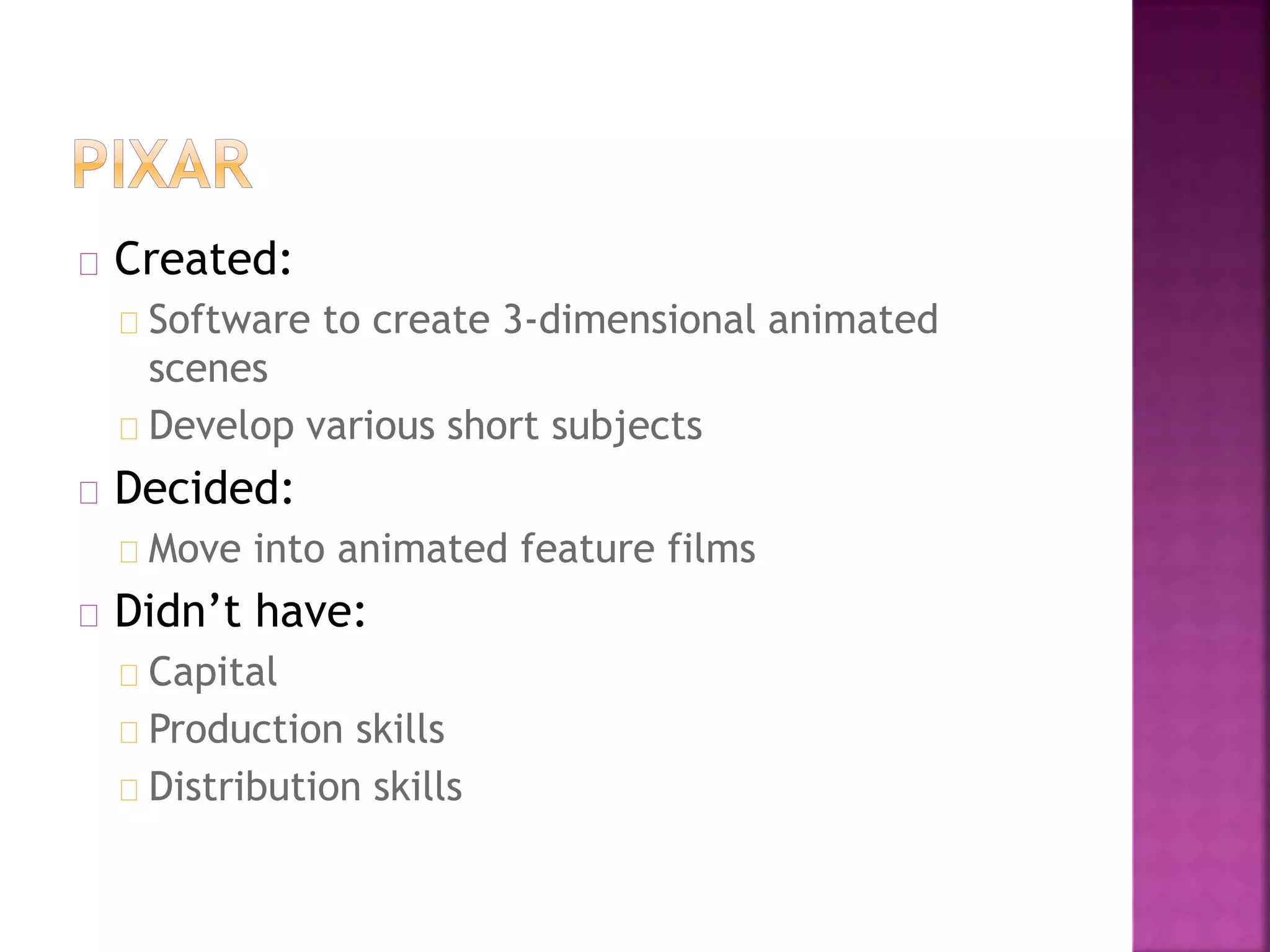
Task: Click the "Software to create 3-dimensional animated" line
Action: pos(543,320)
